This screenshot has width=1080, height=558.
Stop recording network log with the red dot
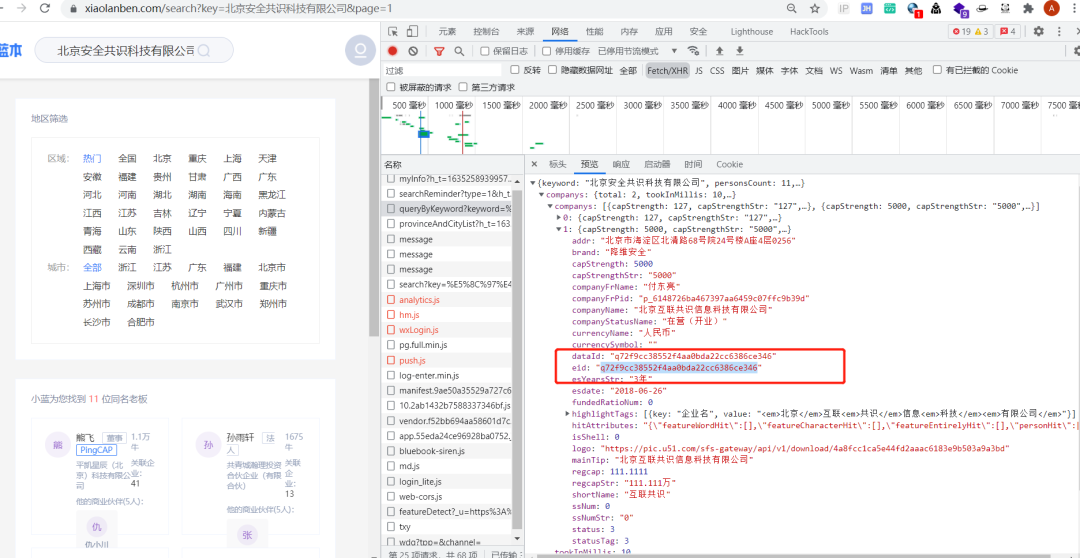393,51
